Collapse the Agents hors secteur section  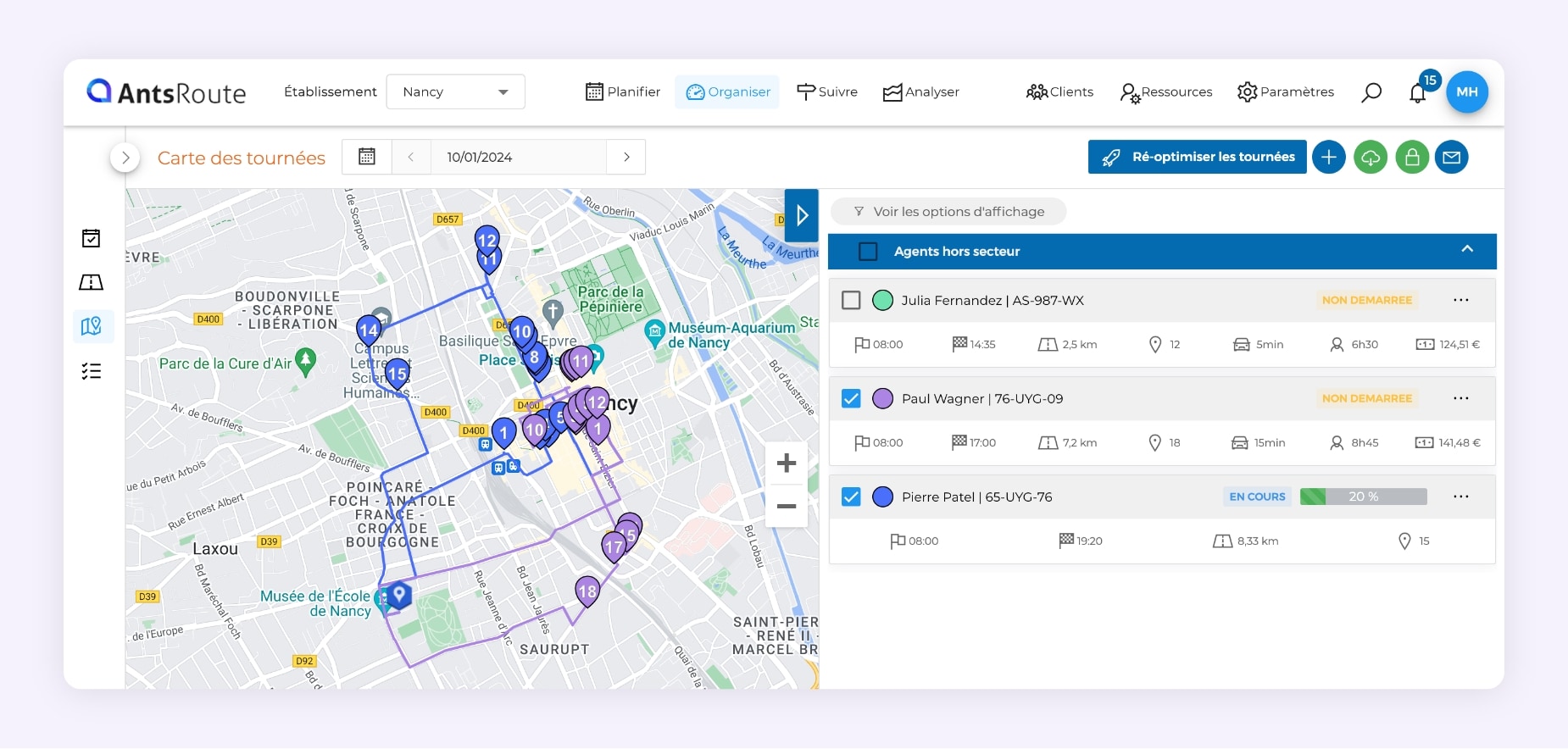coord(1467,250)
